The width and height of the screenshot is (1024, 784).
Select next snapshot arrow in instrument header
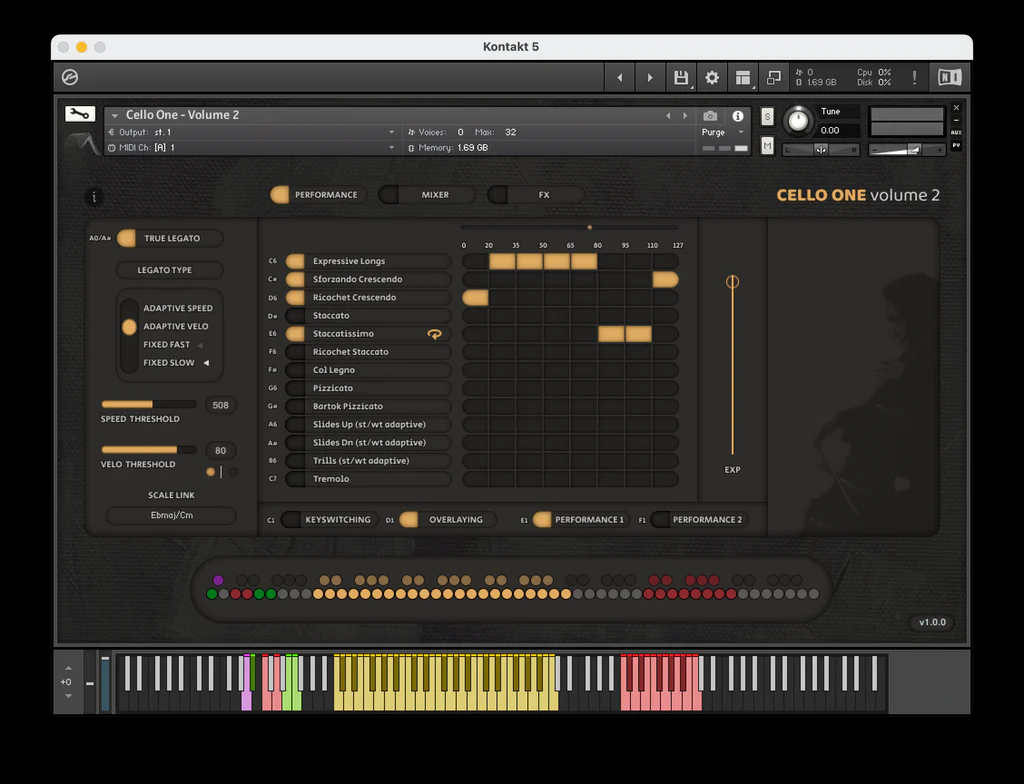(x=685, y=116)
